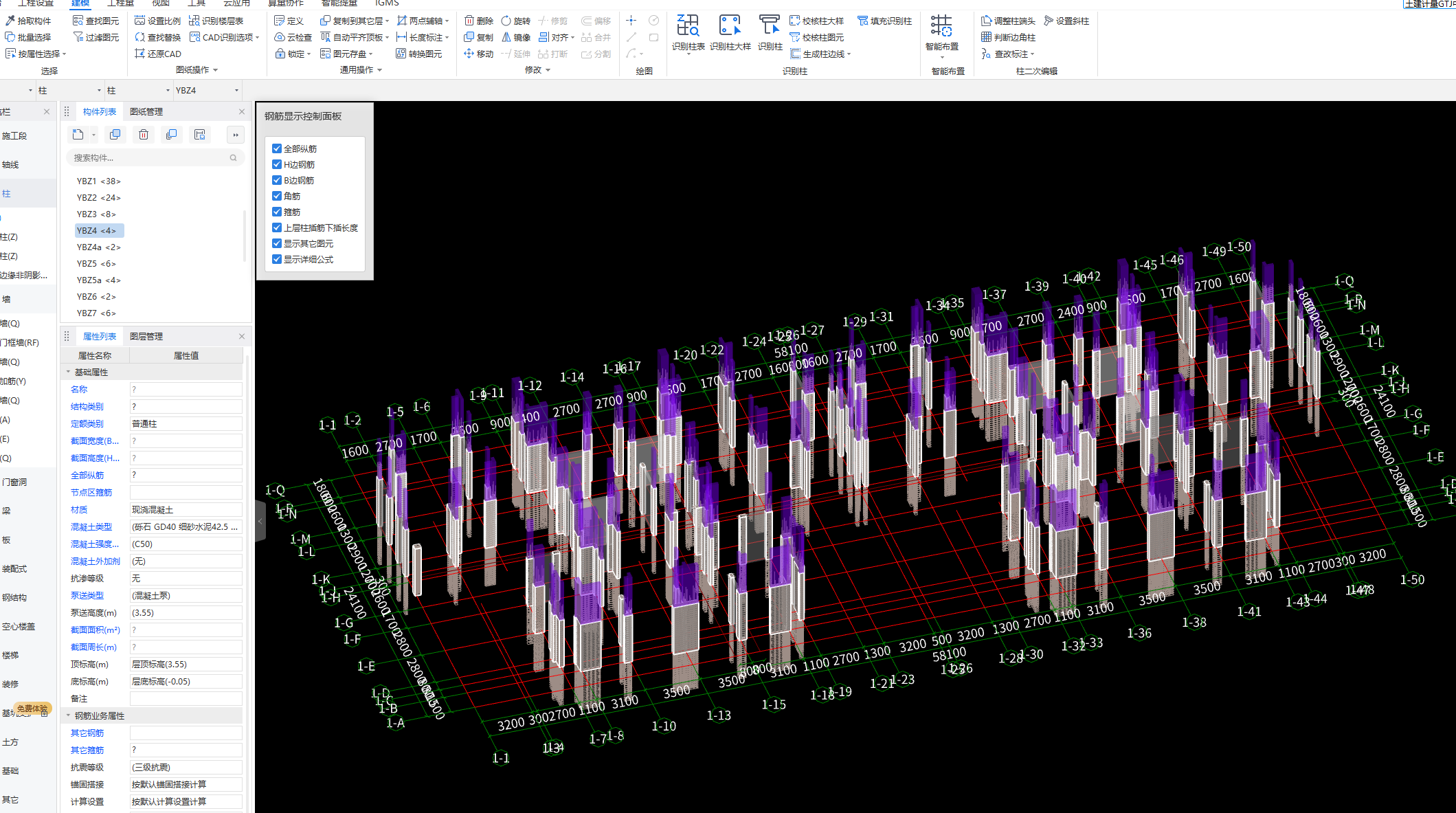Click the 混凝土类型 property link
Screen dimensions: 1456x813
tap(91, 526)
